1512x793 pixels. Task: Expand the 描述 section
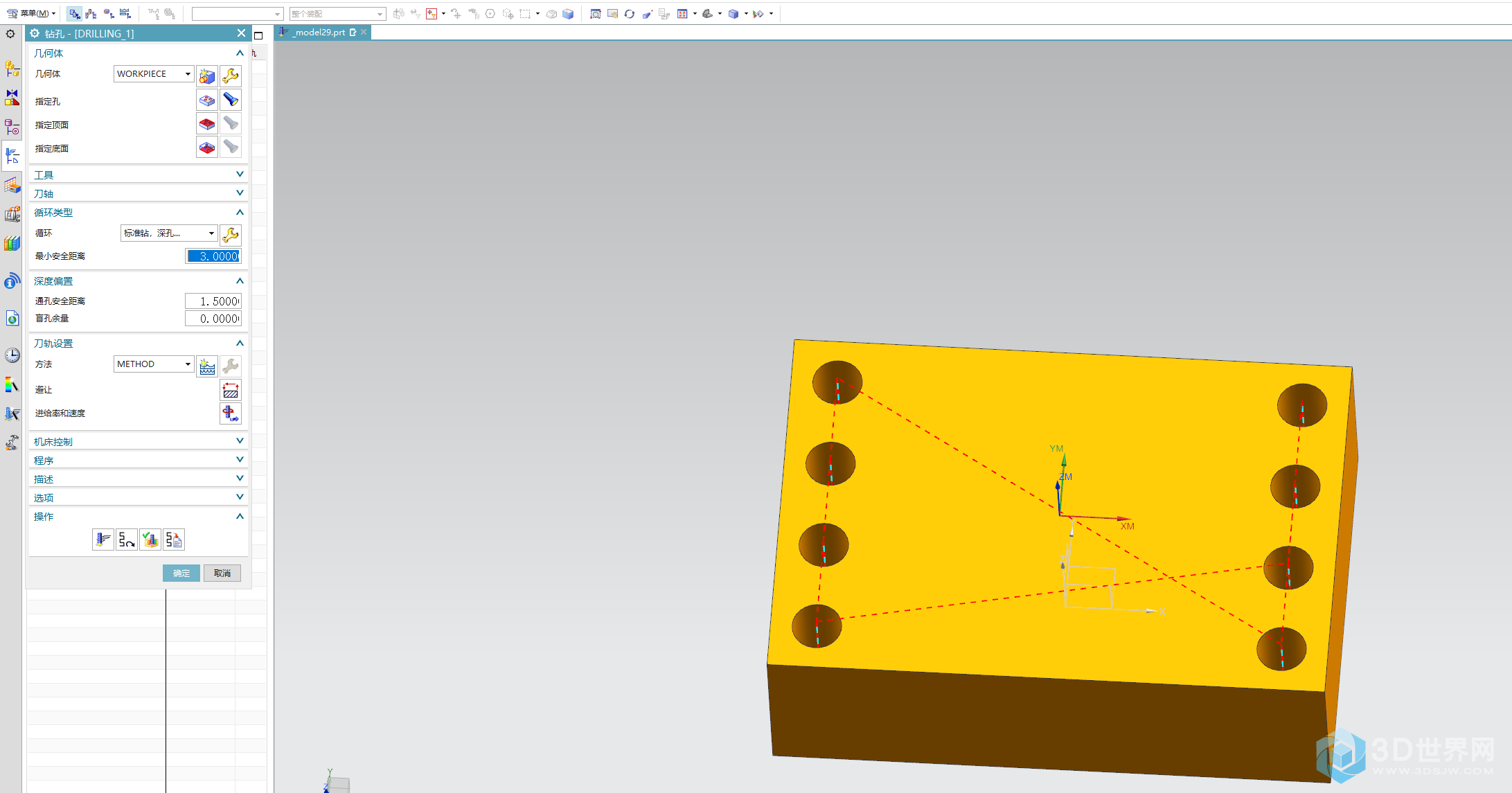point(240,479)
